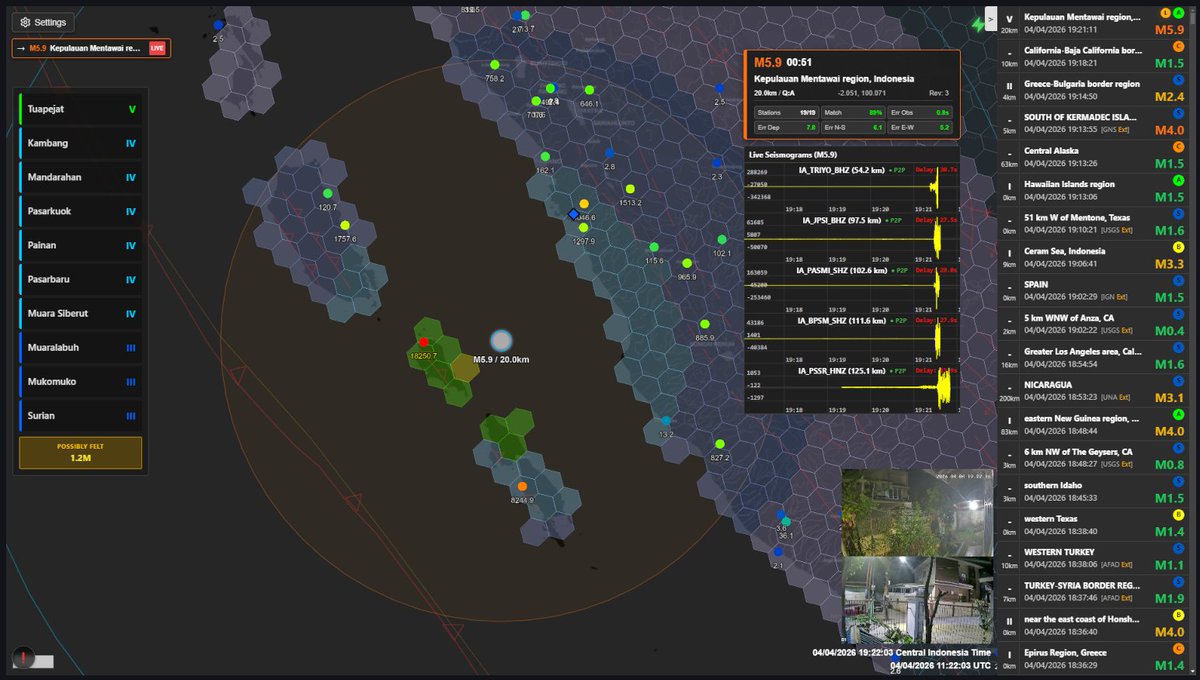Viewport: 1200px width, 680px height.
Task: Select Painan intensity IV row
Action: coord(81,246)
